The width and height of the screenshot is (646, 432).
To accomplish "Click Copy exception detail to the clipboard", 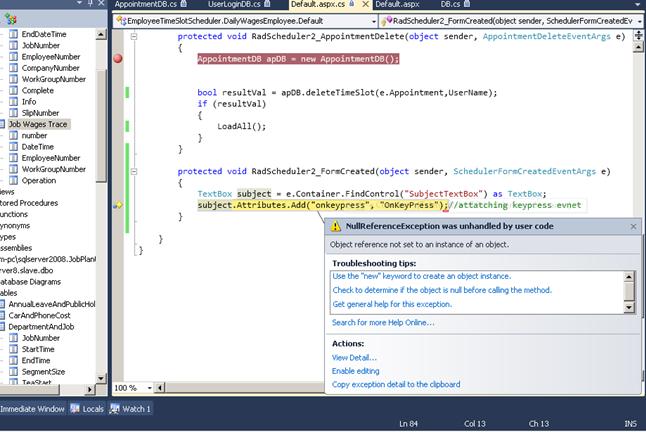I will coord(396,384).
